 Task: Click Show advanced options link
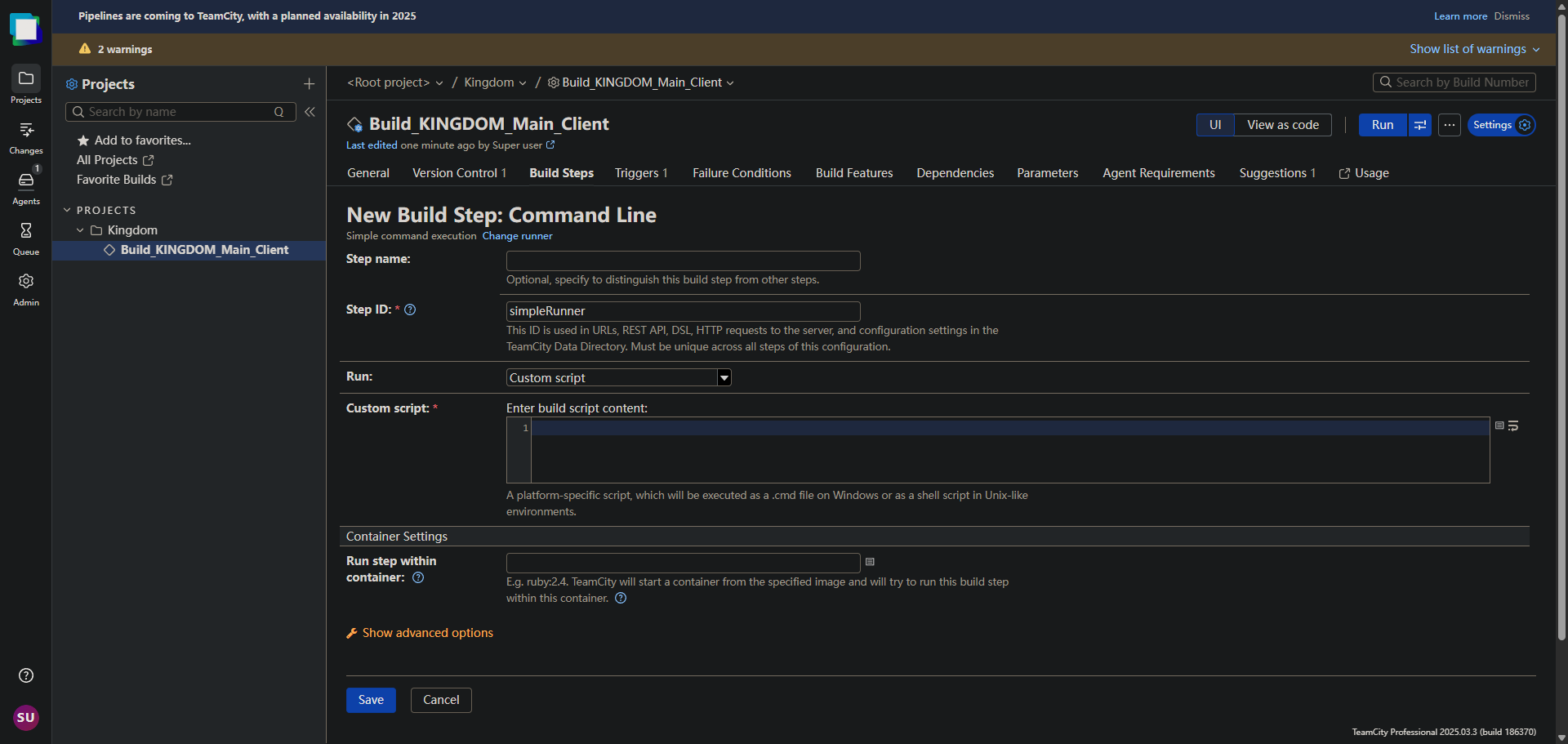click(x=428, y=633)
